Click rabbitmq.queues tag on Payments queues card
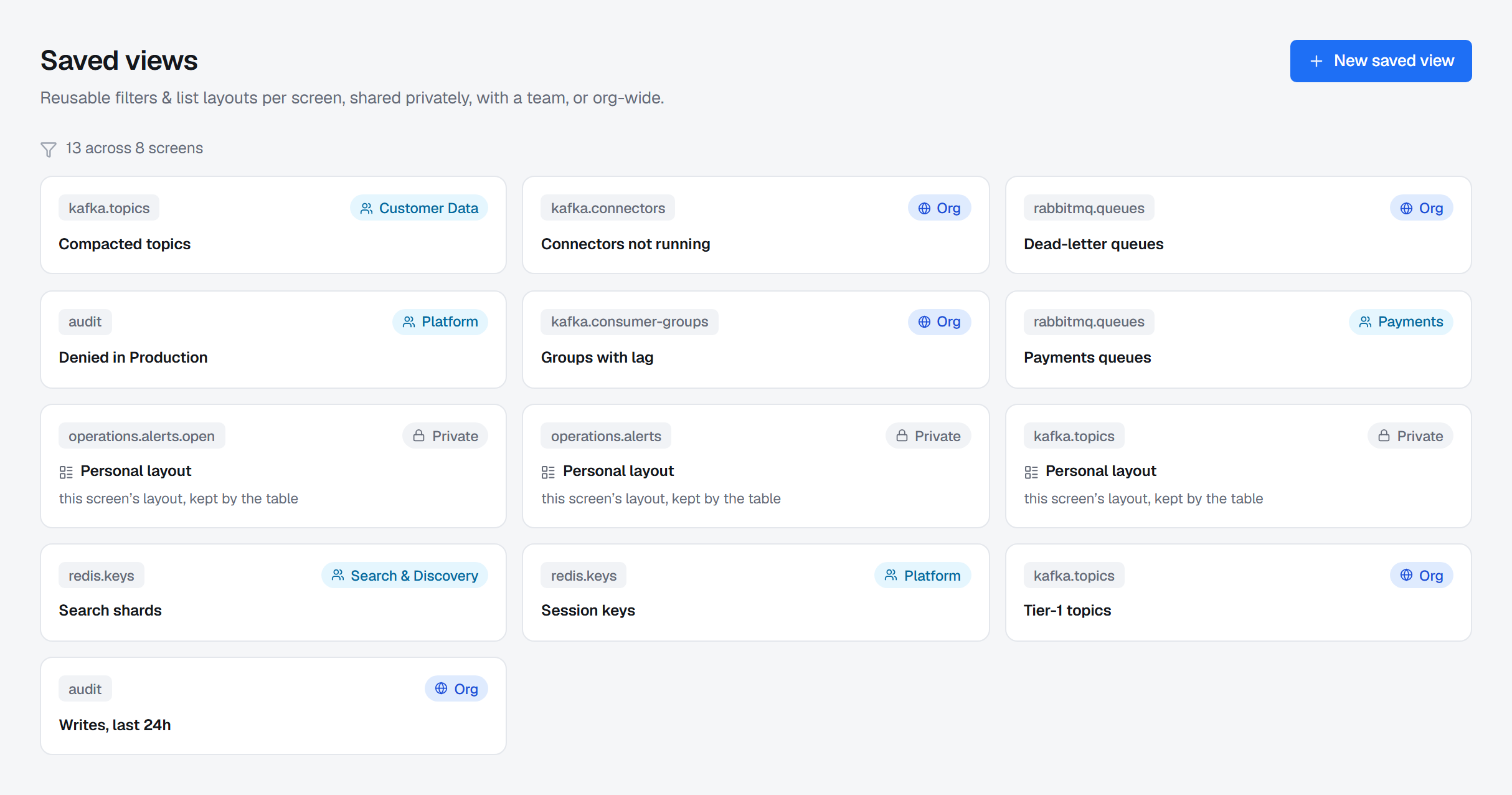Image resolution: width=1512 pixels, height=795 pixels. coord(1089,321)
